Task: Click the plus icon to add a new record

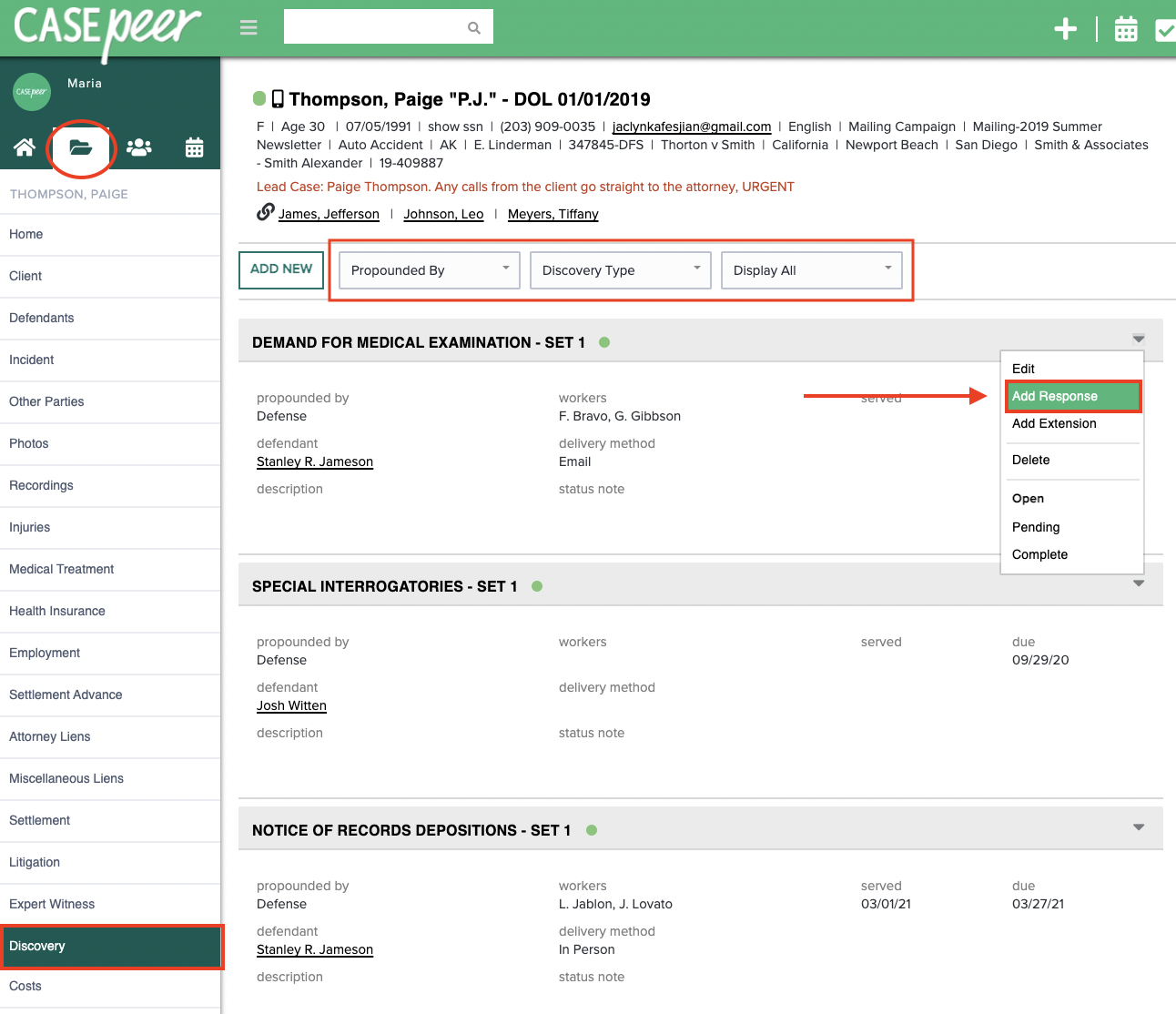Action: (x=1065, y=28)
